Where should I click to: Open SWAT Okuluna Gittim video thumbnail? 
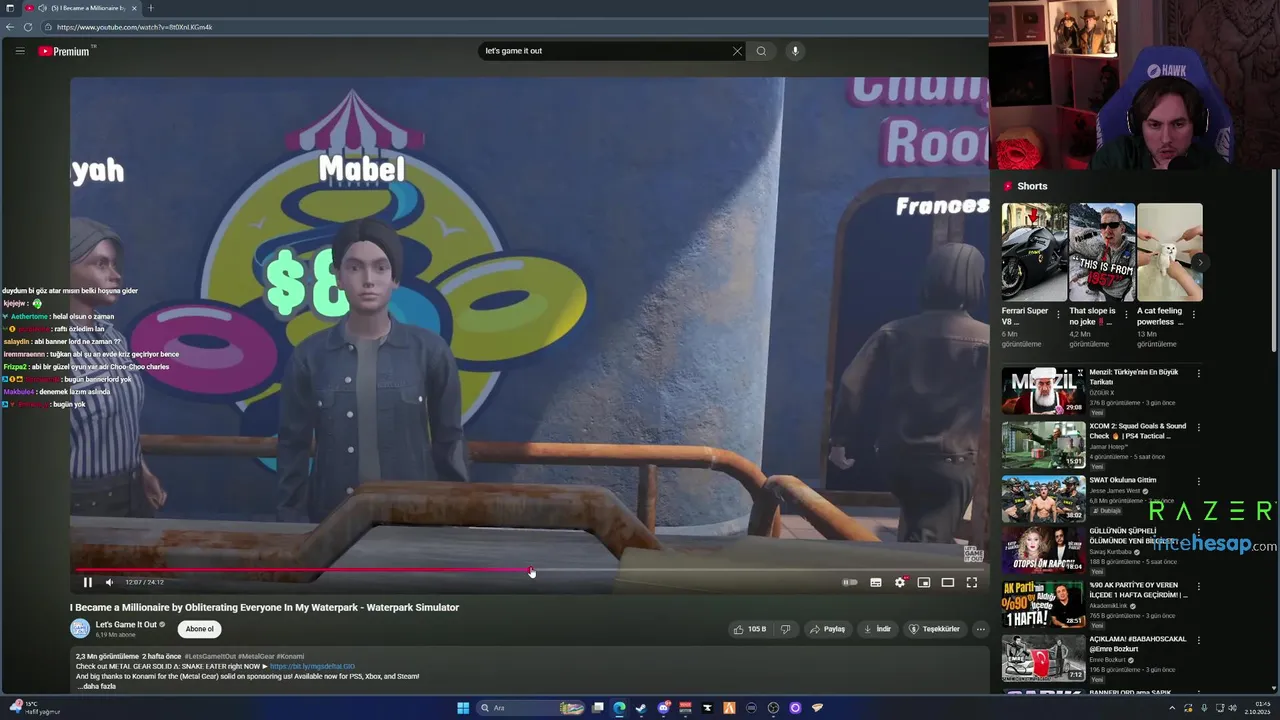pos(1043,499)
